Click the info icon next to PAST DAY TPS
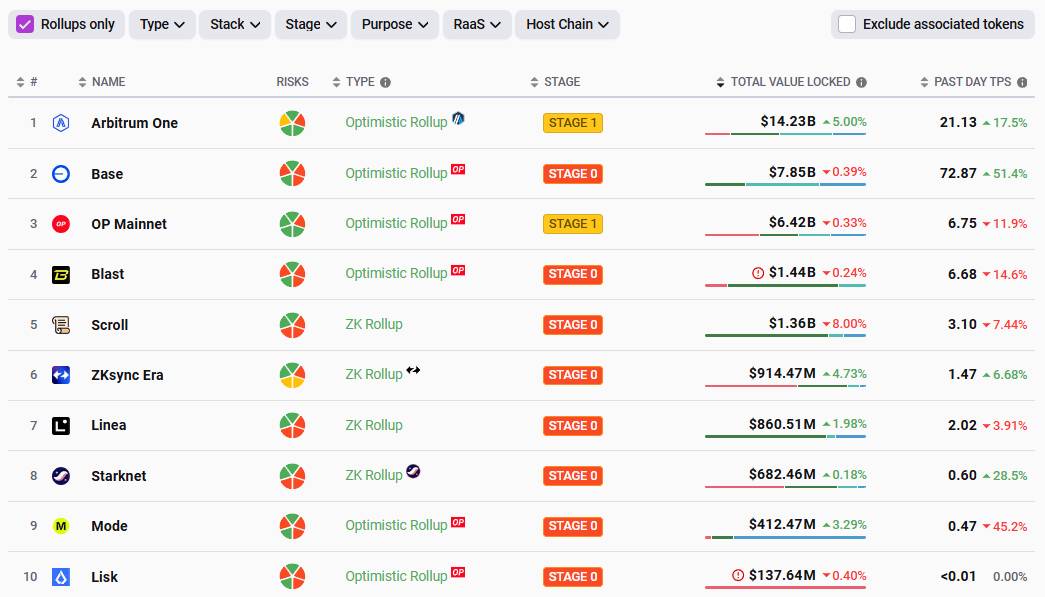1045x597 pixels. (1022, 82)
